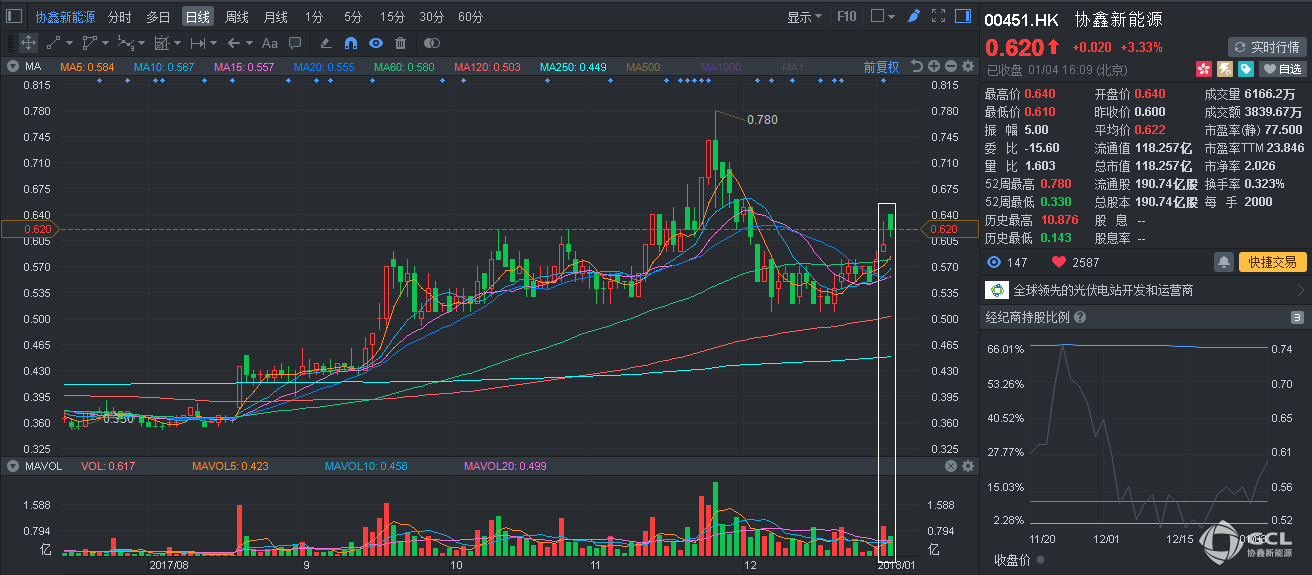Enter fullscreen chart mode
Screen dimensions: 1312x575
tap(938, 16)
